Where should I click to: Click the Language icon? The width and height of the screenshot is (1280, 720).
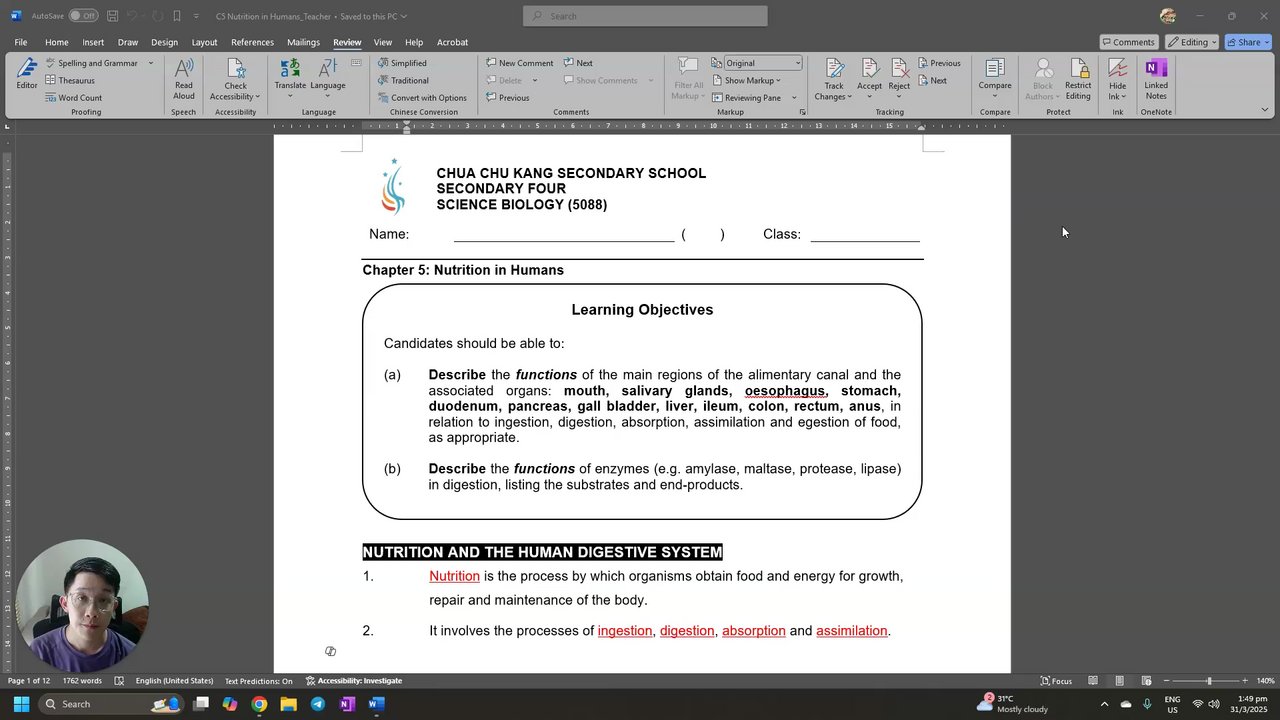click(x=327, y=68)
